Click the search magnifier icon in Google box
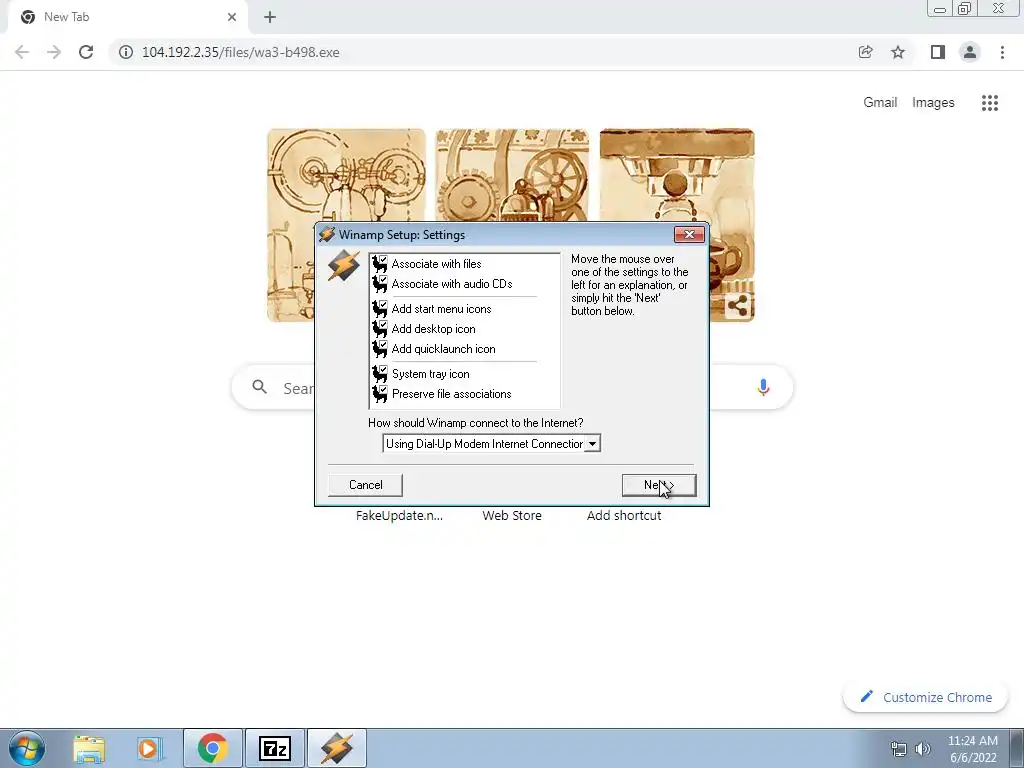The image size is (1024, 768). click(x=259, y=387)
